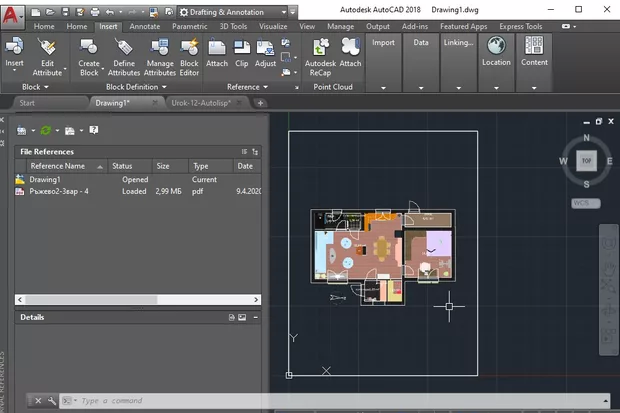Open help in External References palette
620x413 pixels.
(x=93, y=130)
